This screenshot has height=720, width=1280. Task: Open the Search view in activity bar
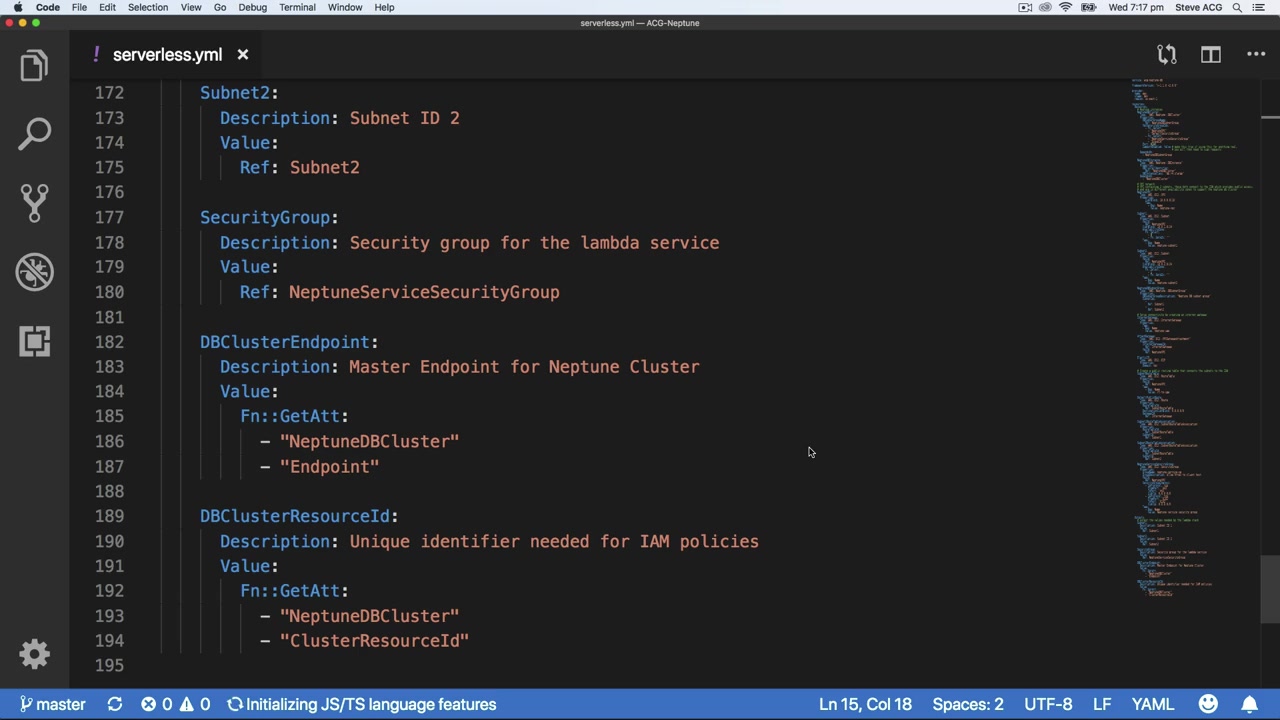pyautogui.click(x=34, y=134)
